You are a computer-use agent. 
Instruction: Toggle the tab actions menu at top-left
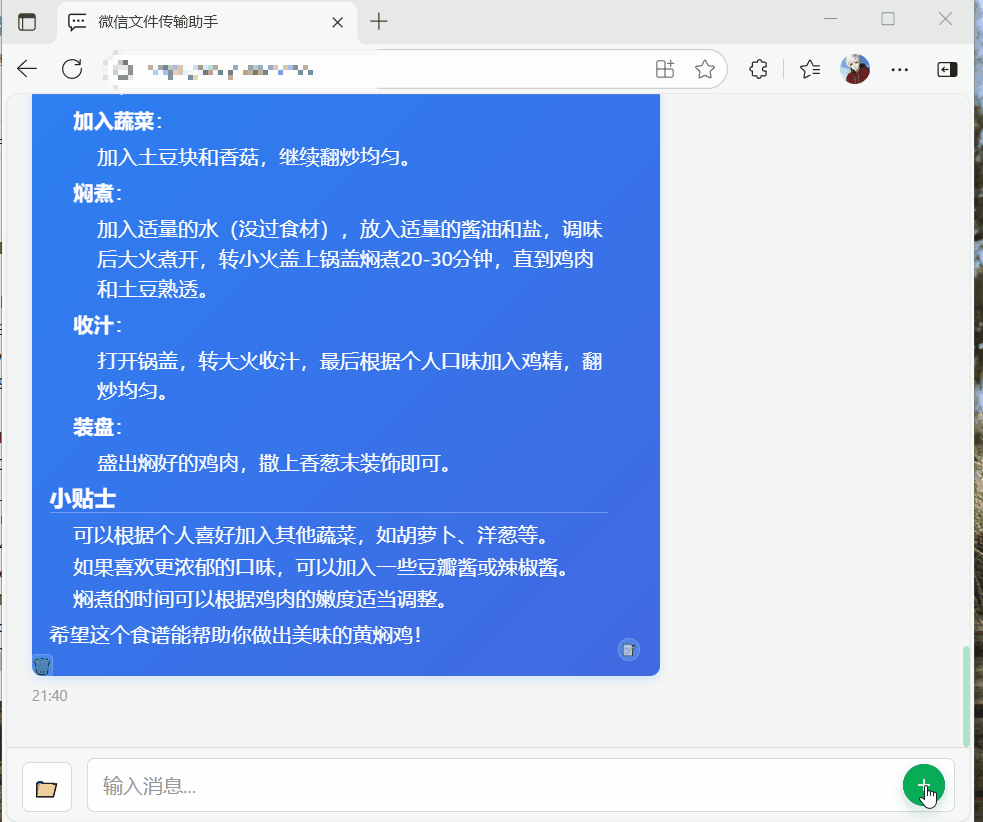coord(27,22)
